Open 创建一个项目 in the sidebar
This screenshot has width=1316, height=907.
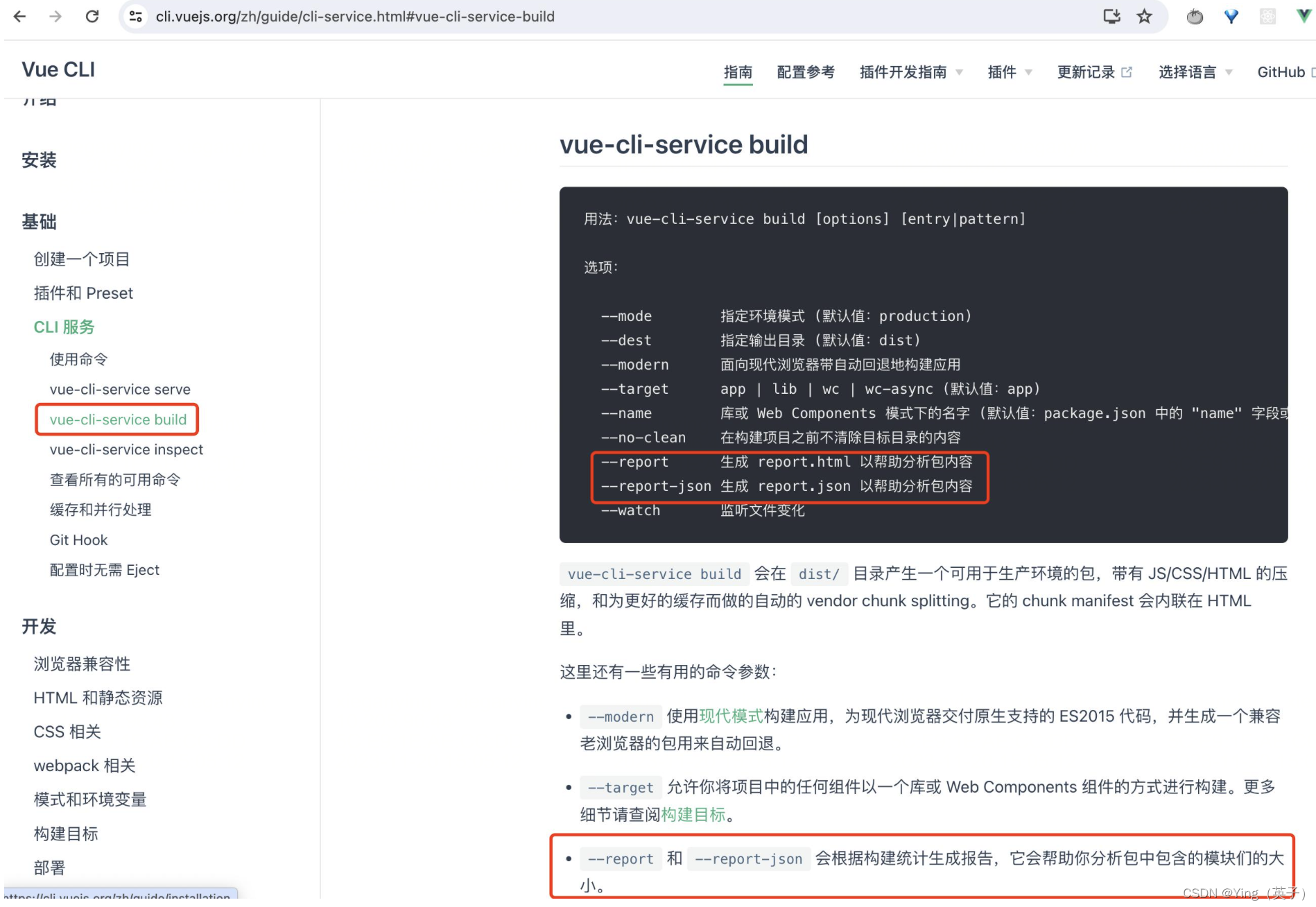coord(82,259)
